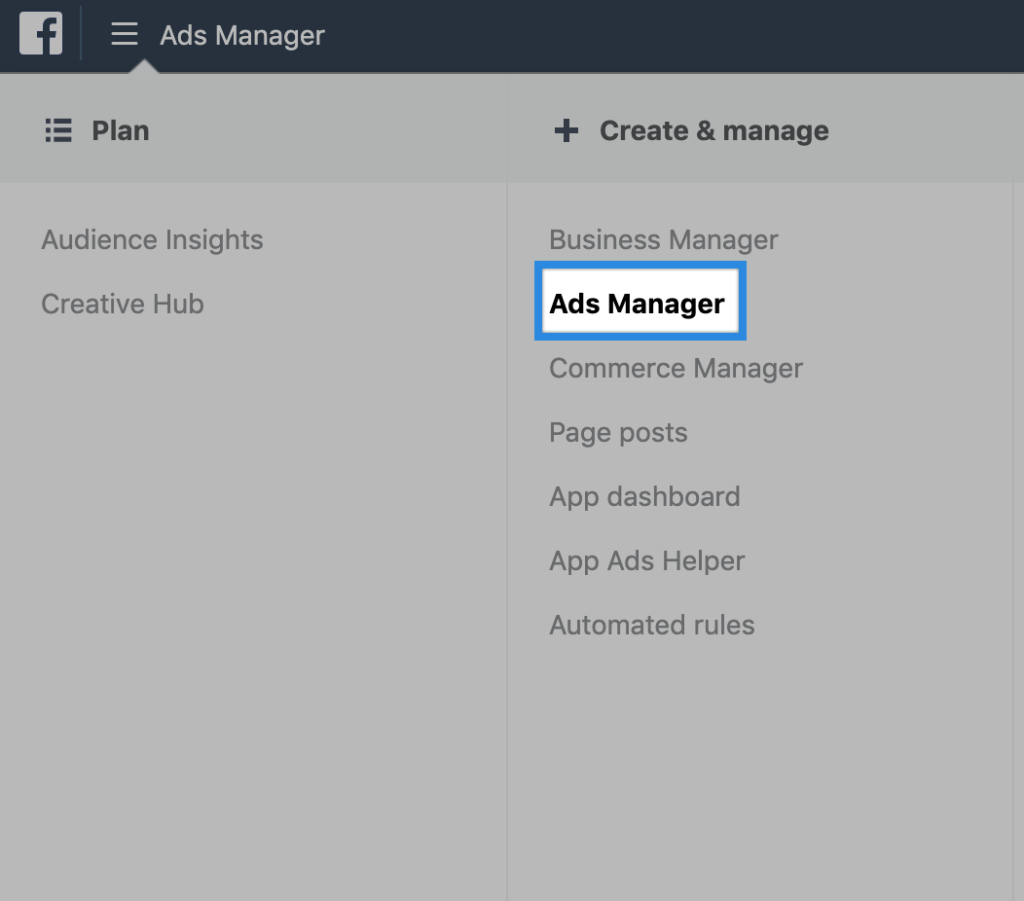Image resolution: width=1024 pixels, height=901 pixels.
Task: Launch App Ads Helper
Action: click(646, 561)
